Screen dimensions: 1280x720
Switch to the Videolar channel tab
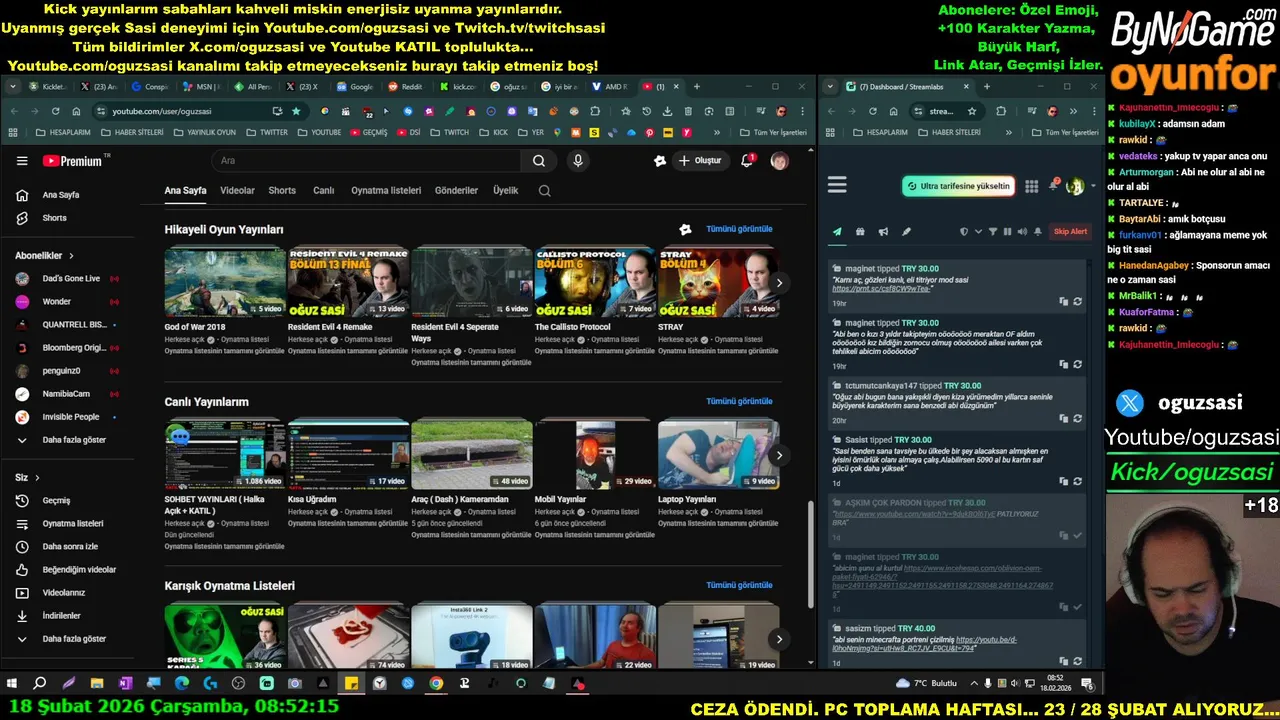pyautogui.click(x=237, y=190)
